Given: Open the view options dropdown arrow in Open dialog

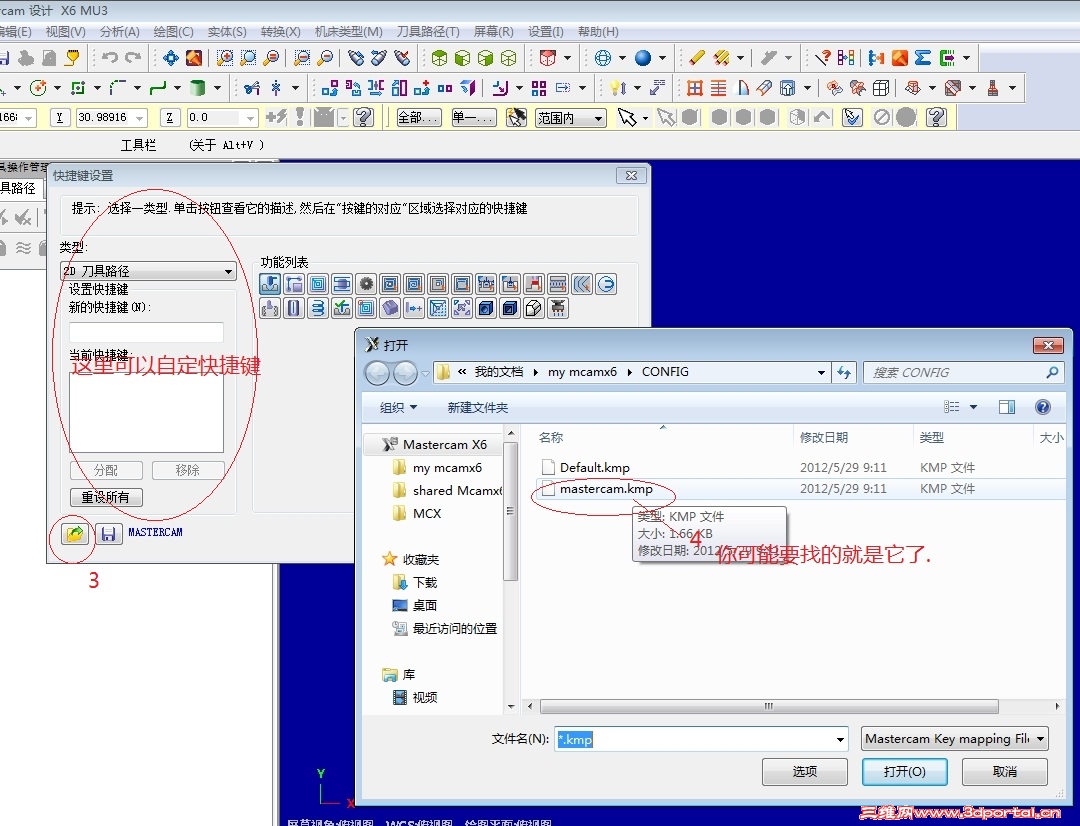Looking at the screenshot, I should [x=973, y=407].
